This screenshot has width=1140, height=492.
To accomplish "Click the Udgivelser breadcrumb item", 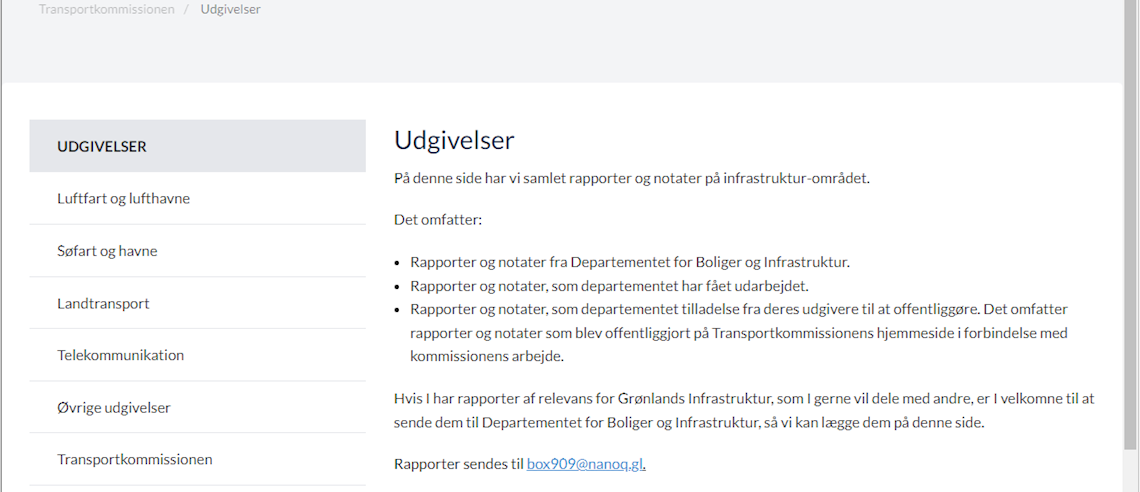I will click(230, 9).
